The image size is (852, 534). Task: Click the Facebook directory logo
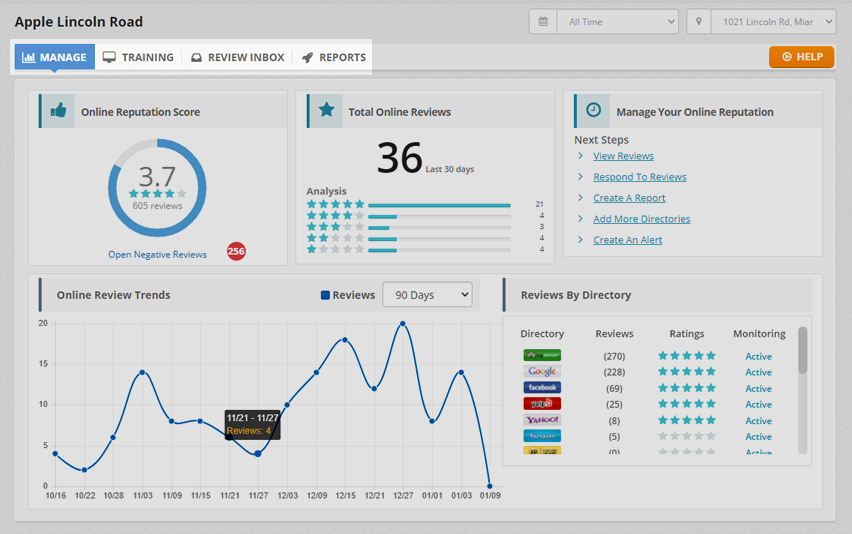point(542,388)
